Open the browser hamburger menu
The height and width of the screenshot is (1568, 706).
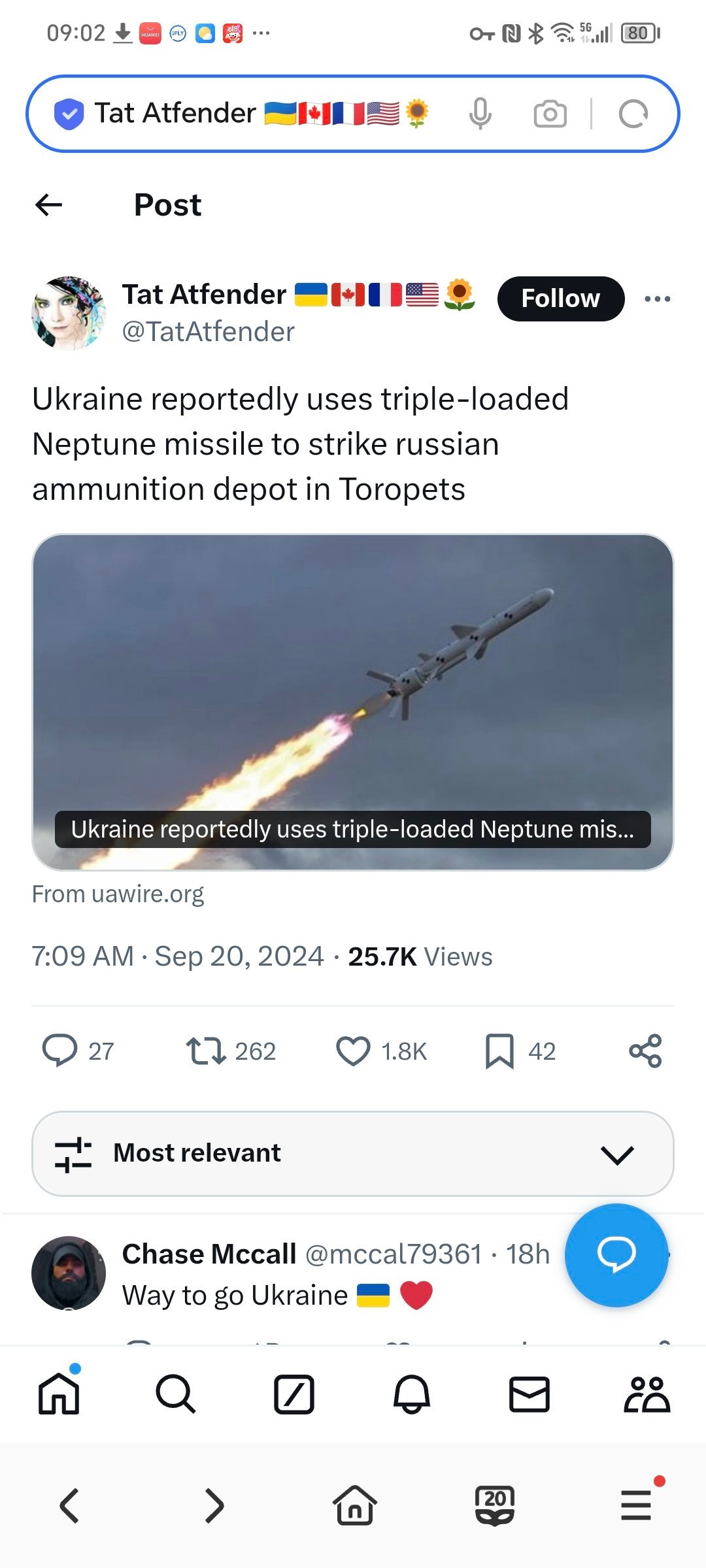click(x=636, y=1505)
